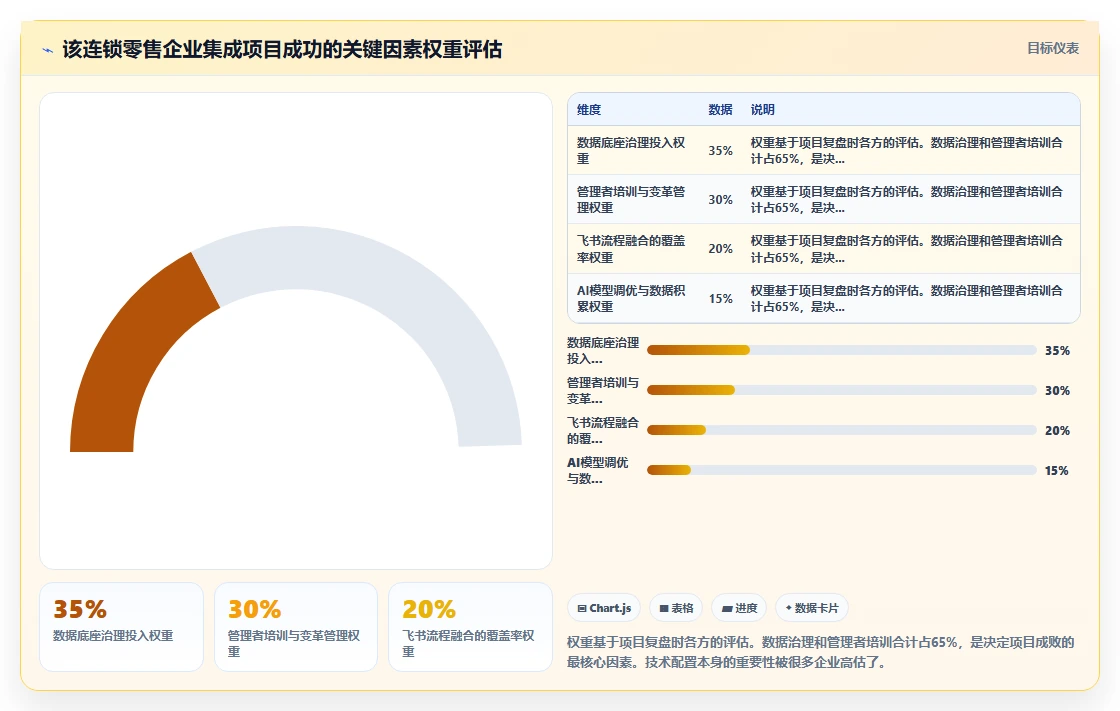Select table row 管理者培训与变革管理权重
This screenshot has height=711, width=1120.
click(x=824, y=199)
